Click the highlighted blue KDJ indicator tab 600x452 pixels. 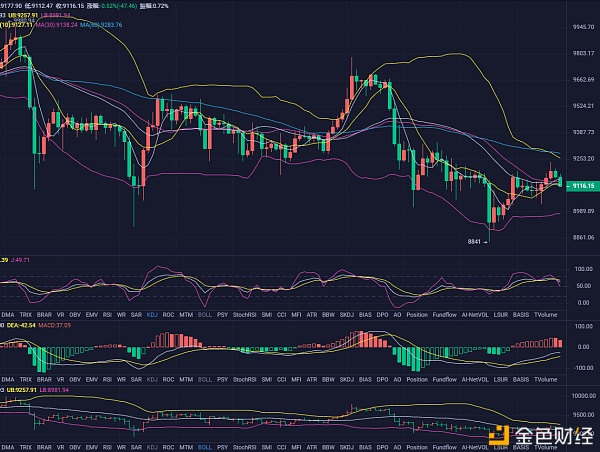(152, 315)
